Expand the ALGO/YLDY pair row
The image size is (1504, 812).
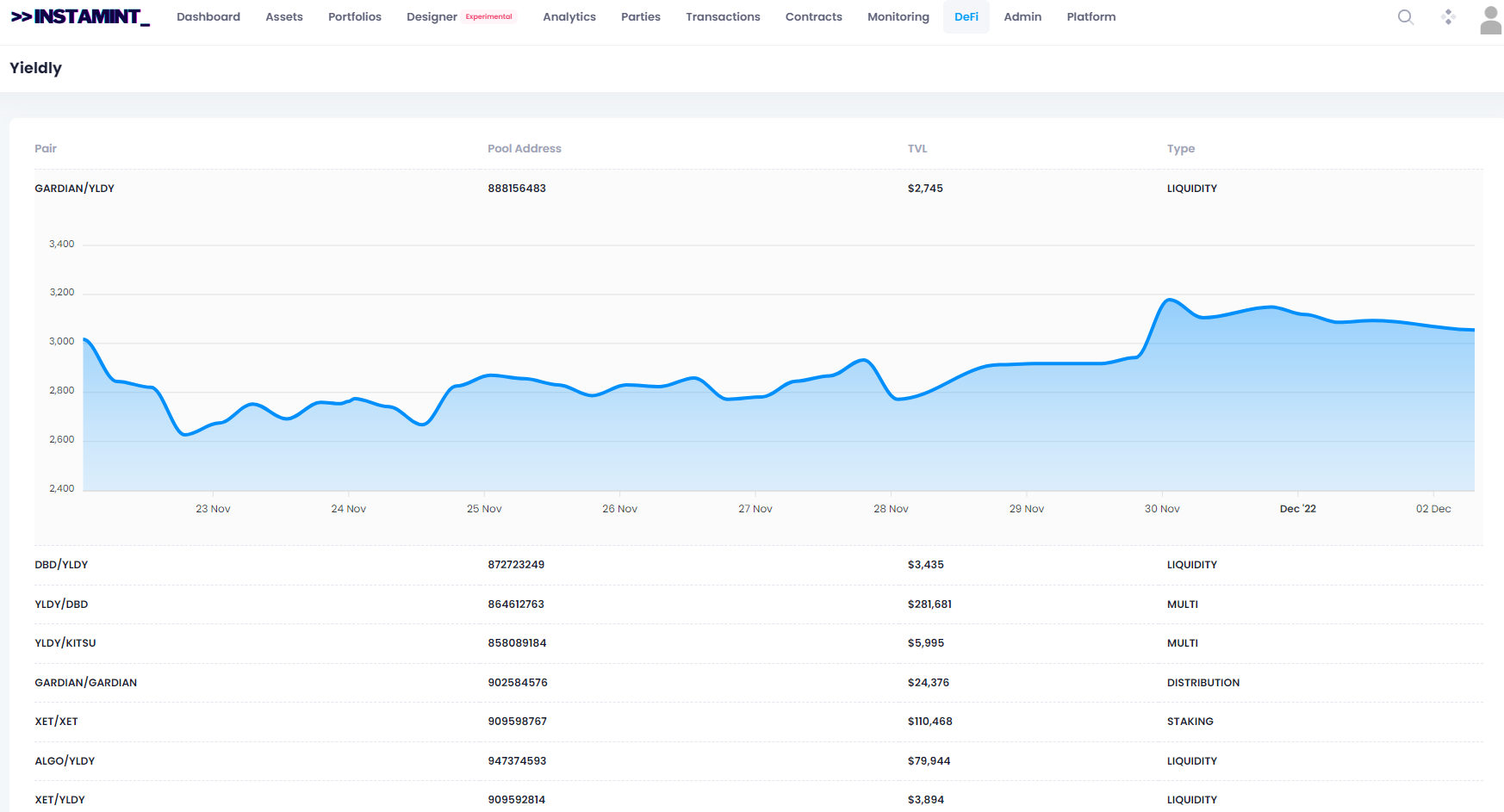[x=758, y=761]
